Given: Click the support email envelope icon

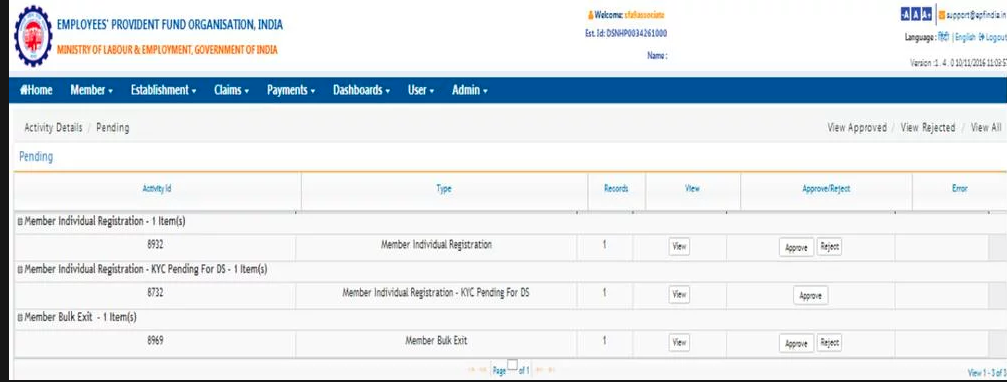Looking at the screenshot, I should (941, 14).
